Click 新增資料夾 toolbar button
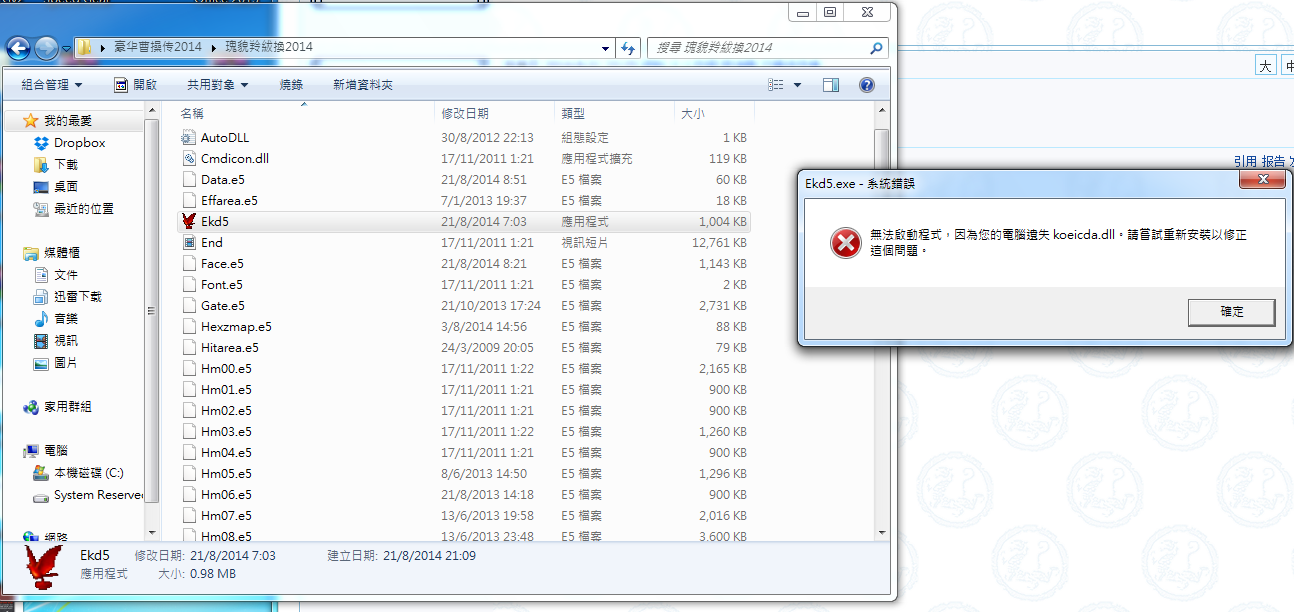 coord(363,85)
